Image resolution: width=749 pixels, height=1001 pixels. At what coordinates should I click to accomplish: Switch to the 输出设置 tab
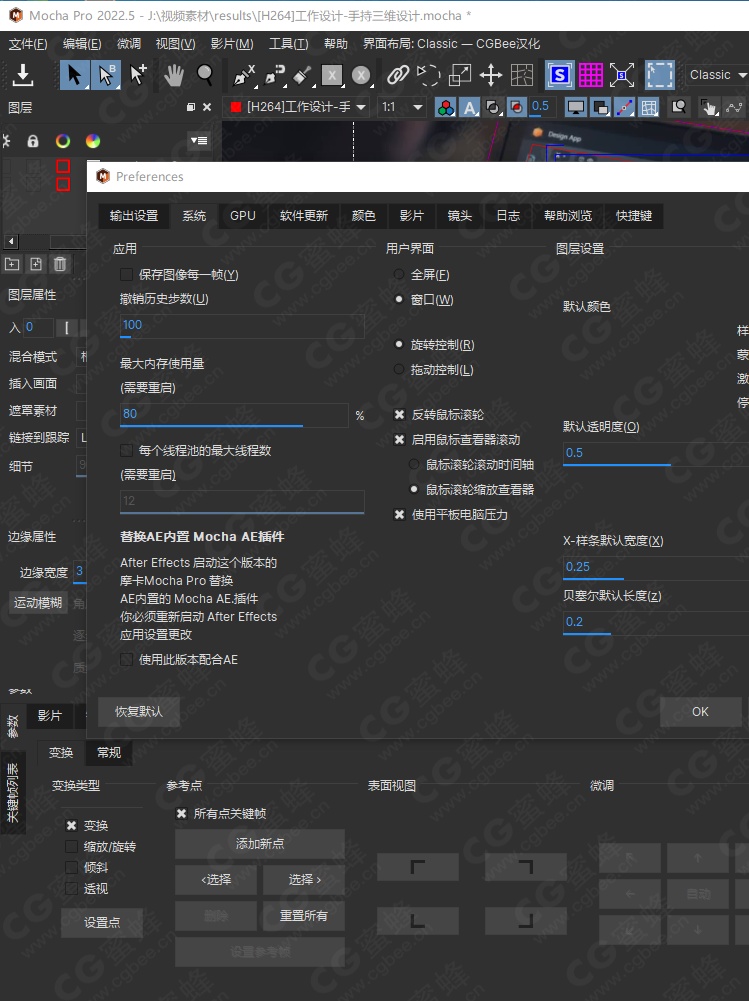click(x=133, y=216)
